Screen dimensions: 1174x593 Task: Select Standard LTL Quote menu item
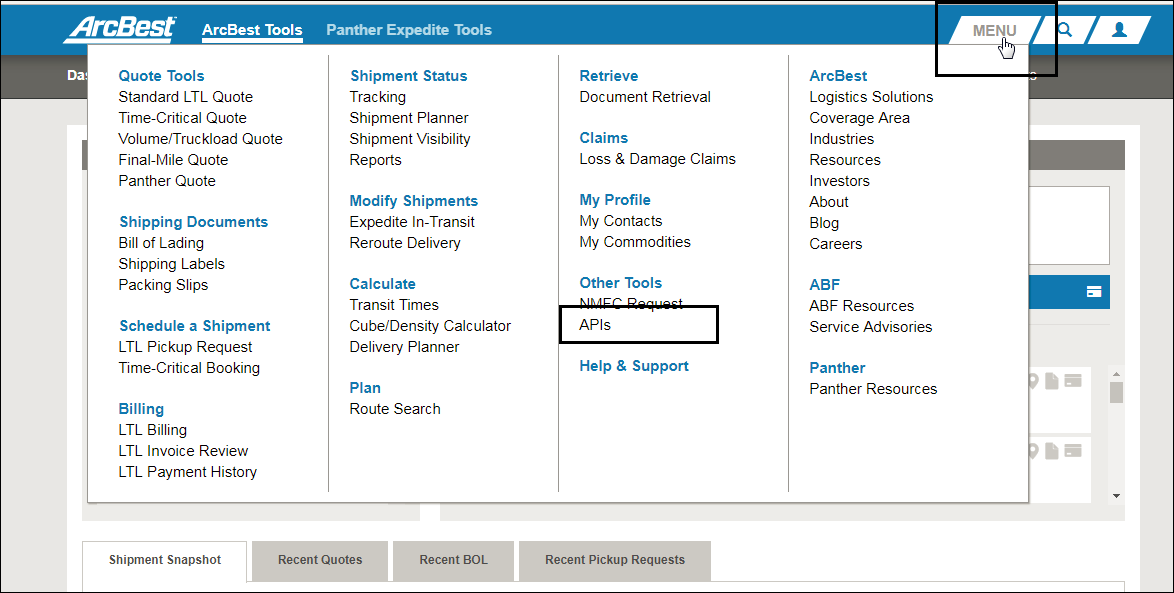pos(185,97)
